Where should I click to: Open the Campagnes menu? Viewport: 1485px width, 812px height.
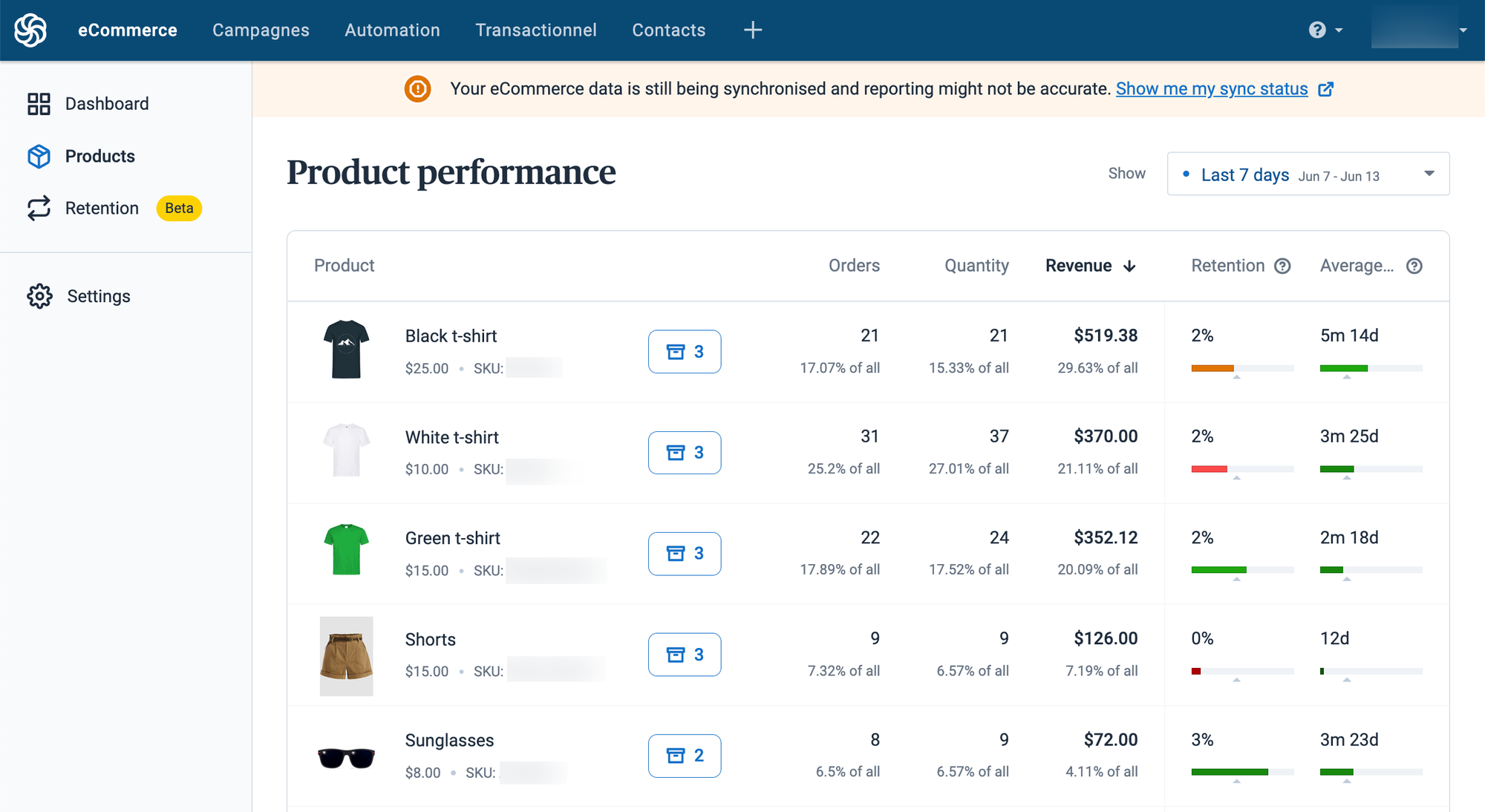point(261,30)
